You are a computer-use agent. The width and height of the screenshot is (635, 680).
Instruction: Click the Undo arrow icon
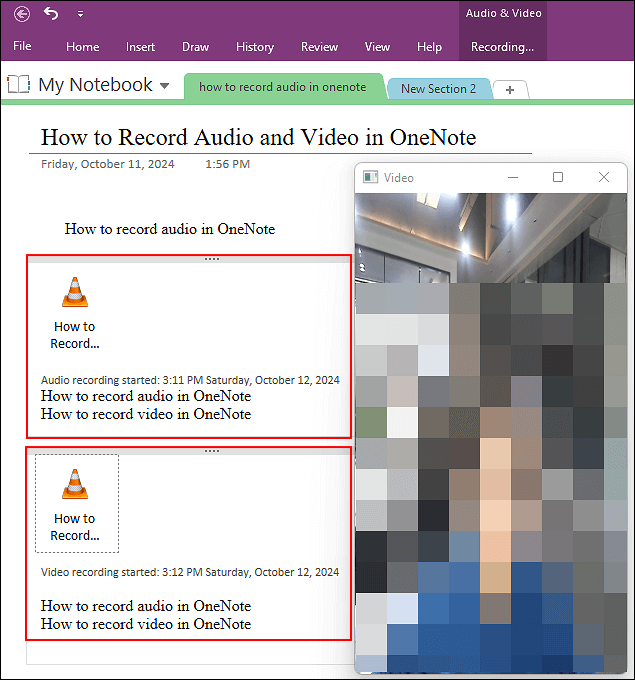(x=51, y=13)
